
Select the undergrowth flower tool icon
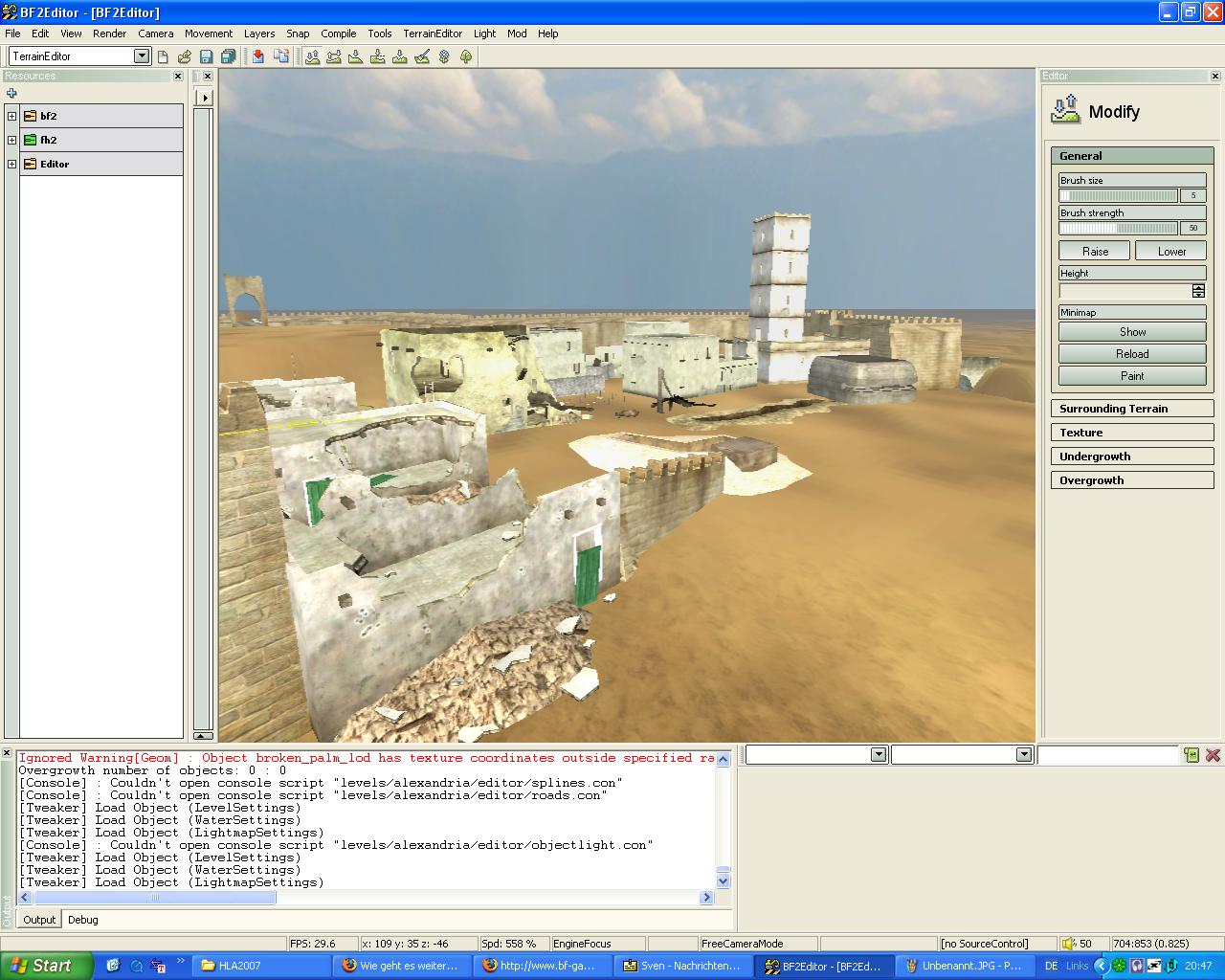pyautogui.click(x=444, y=56)
